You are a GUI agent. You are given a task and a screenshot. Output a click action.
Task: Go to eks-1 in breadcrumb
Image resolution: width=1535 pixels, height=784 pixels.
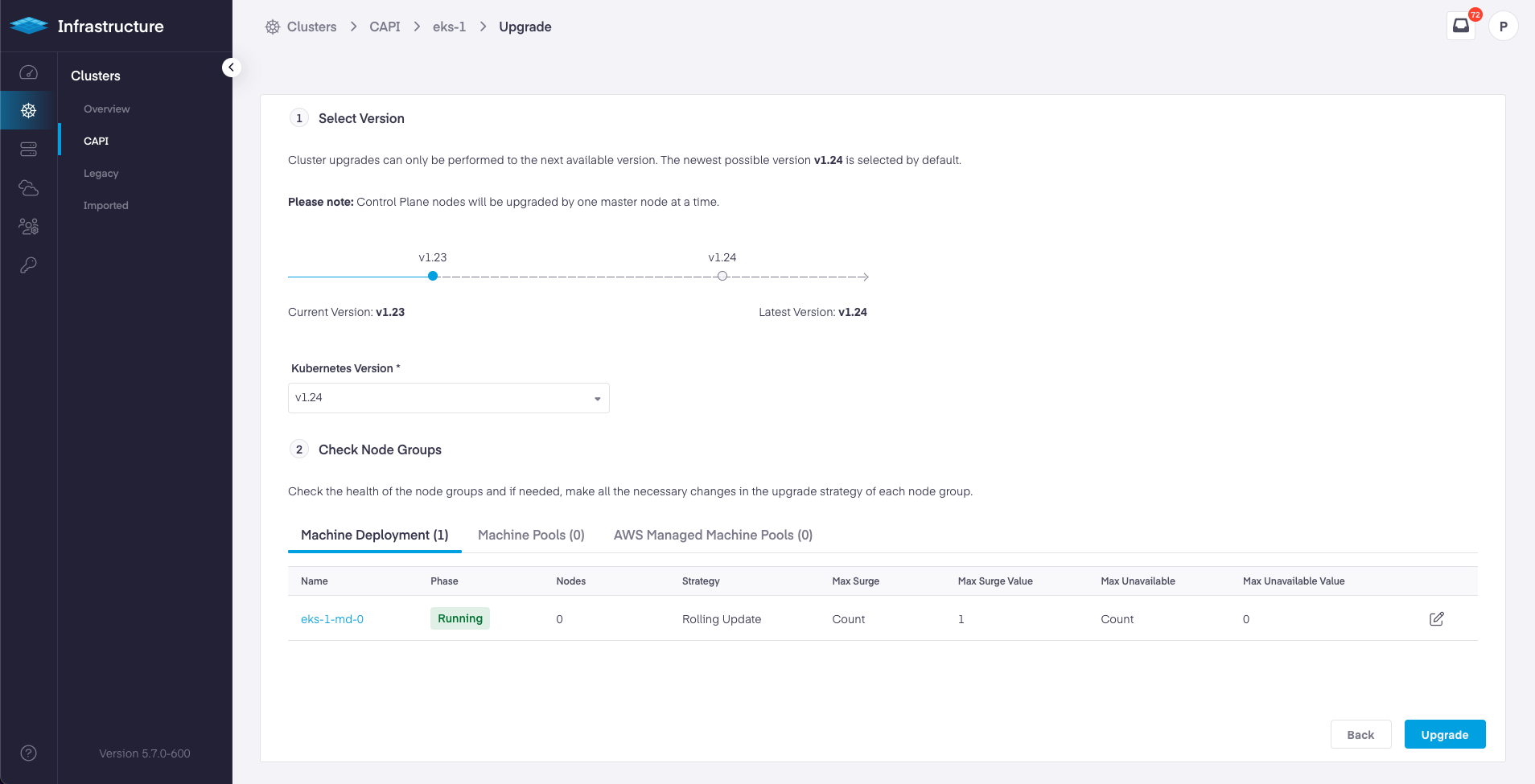(x=449, y=27)
